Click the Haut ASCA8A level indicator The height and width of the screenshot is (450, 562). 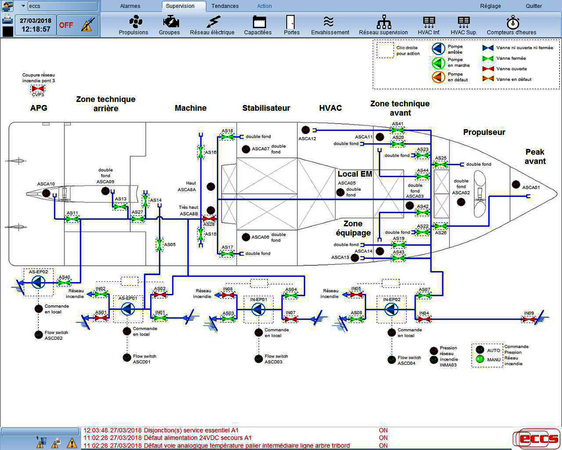click(x=211, y=187)
